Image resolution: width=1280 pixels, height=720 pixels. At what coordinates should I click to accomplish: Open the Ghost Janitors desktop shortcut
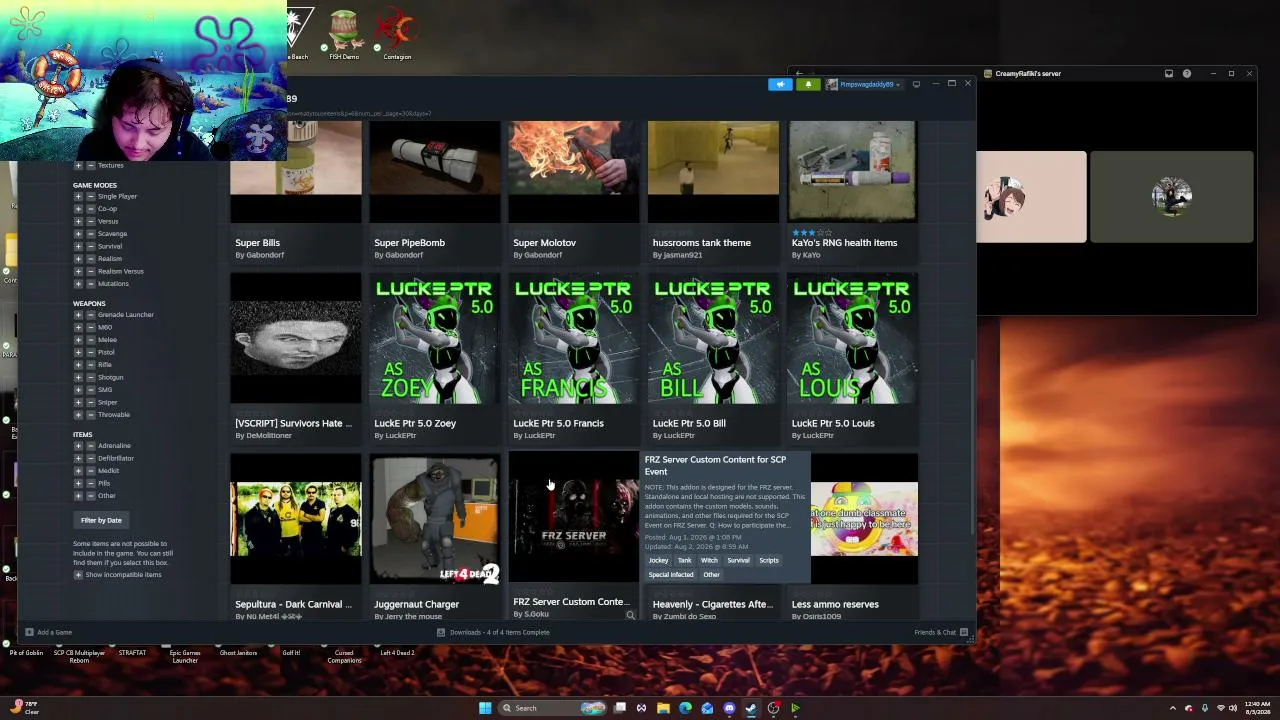pyautogui.click(x=238, y=653)
